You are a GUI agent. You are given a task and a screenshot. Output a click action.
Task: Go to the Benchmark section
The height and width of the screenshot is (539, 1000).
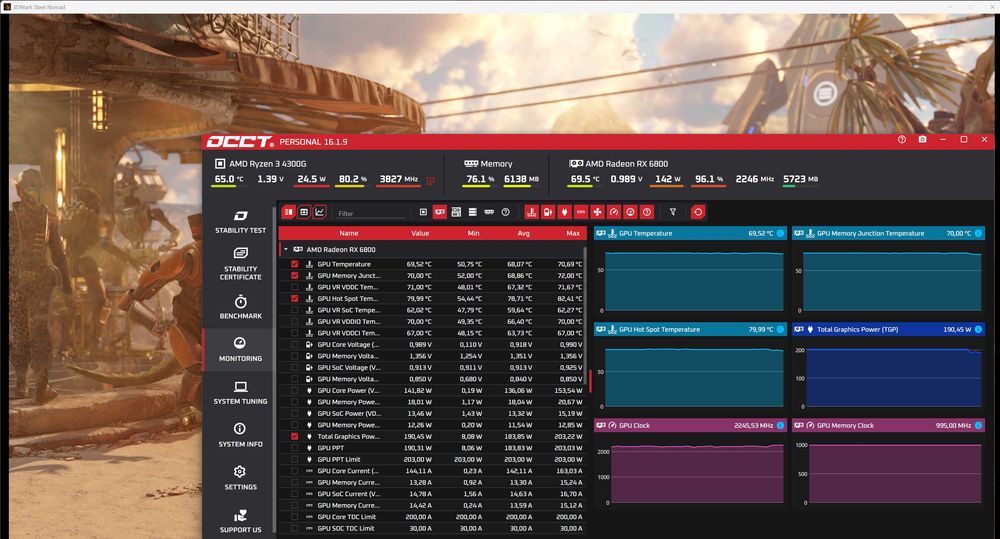pyautogui.click(x=240, y=307)
